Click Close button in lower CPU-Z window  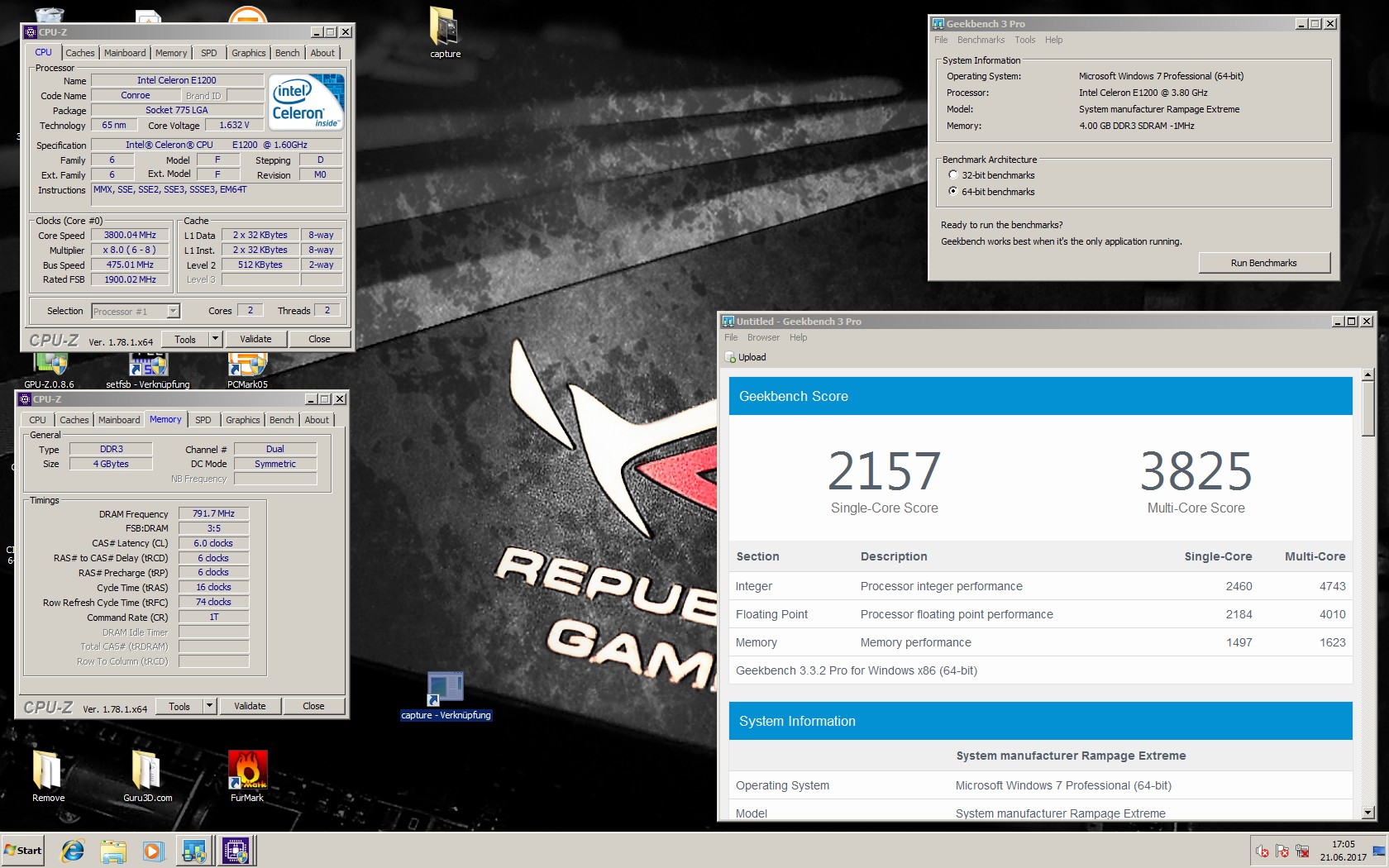pyautogui.click(x=313, y=706)
